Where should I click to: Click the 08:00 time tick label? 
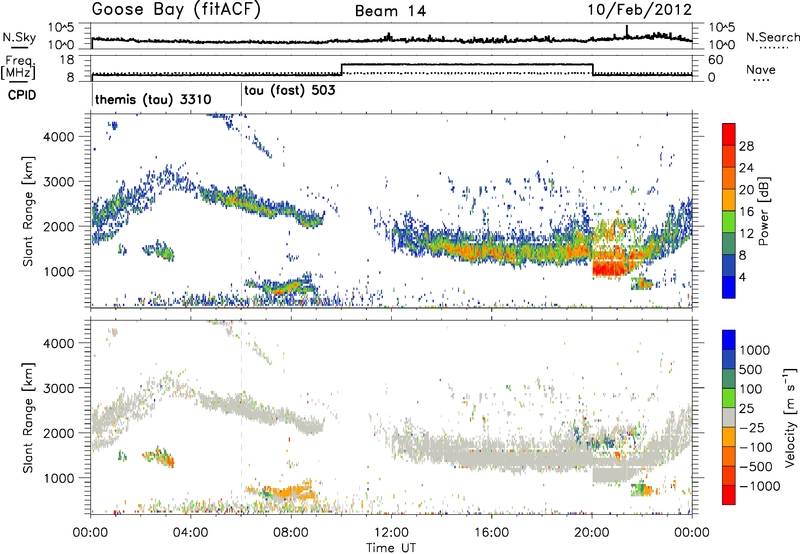pos(291,533)
